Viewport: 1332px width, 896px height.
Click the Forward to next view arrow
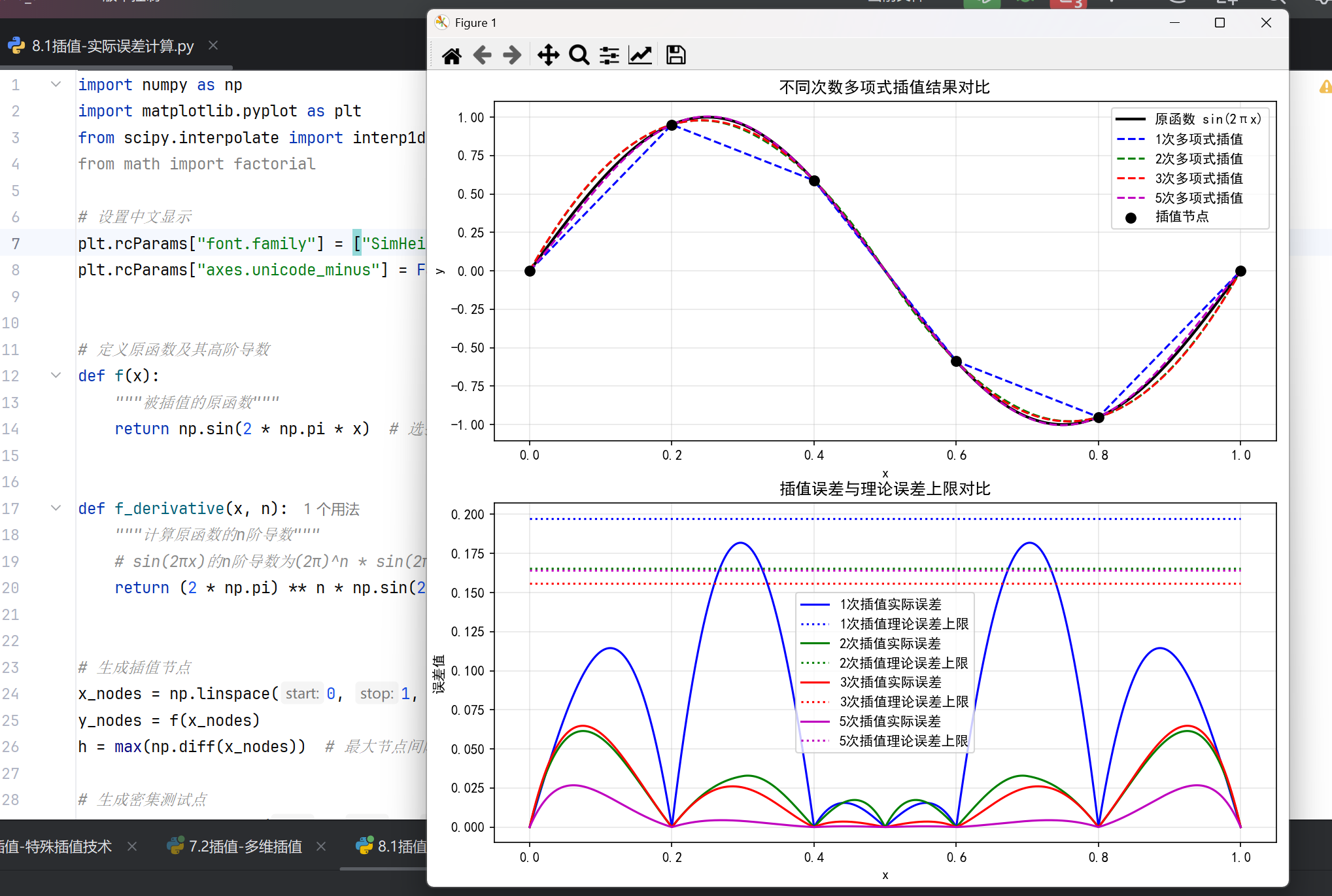click(x=512, y=56)
